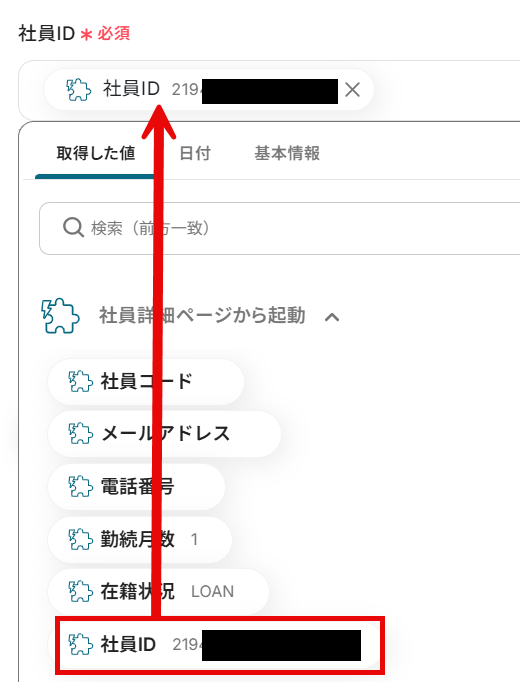Click the puzzle icon on 社員コード chip

pyautogui.click(x=81, y=381)
